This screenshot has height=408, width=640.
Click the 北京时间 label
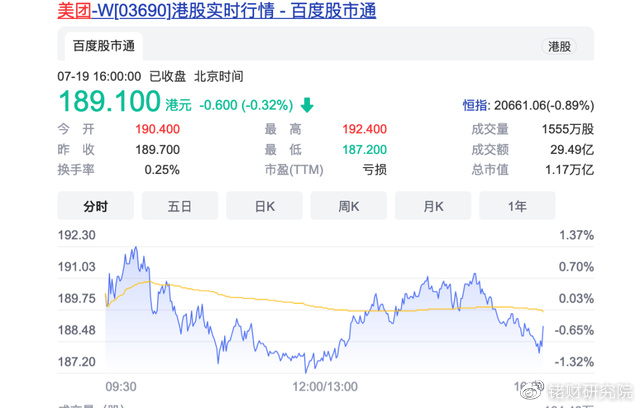[218, 76]
